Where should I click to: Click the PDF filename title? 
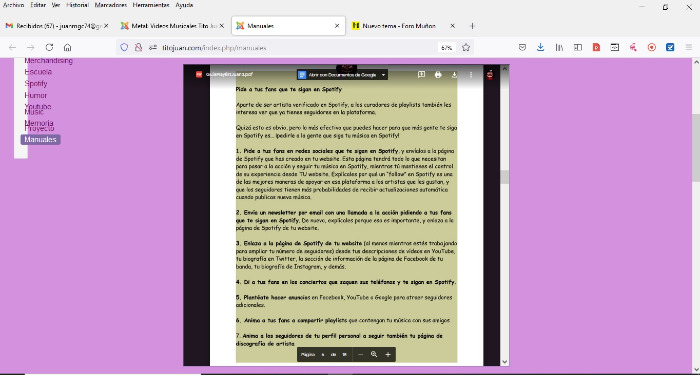[229, 75]
